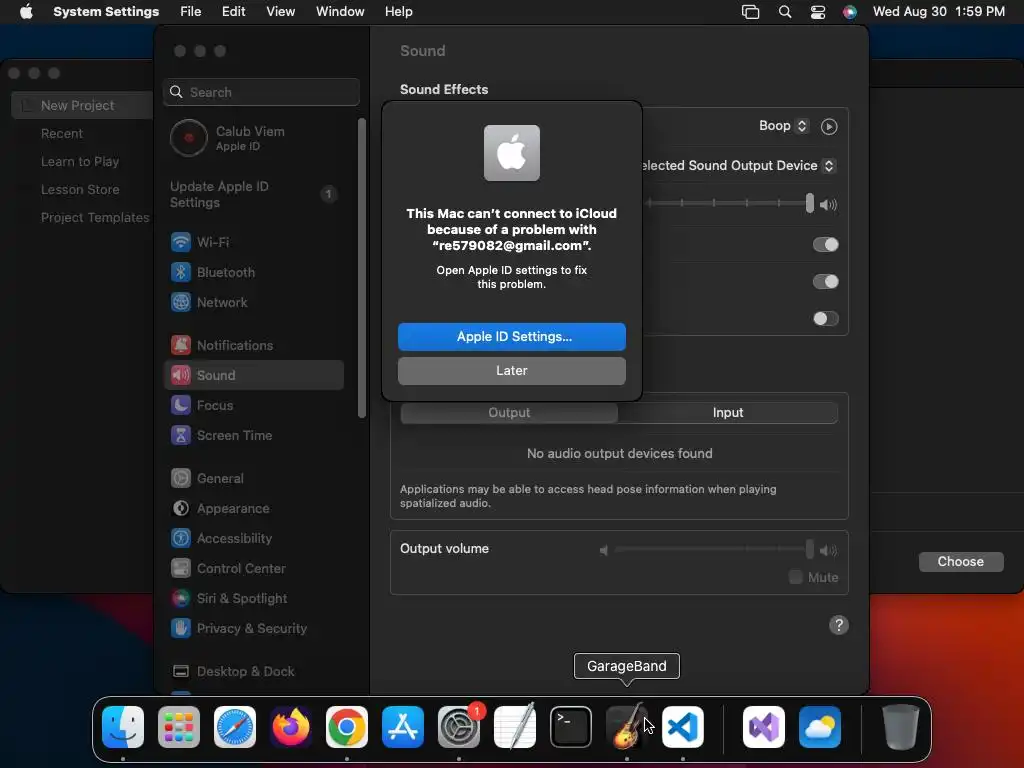The height and width of the screenshot is (768, 1024).
Task: Open Notifications settings in sidebar
Action: pyautogui.click(x=254, y=345)
